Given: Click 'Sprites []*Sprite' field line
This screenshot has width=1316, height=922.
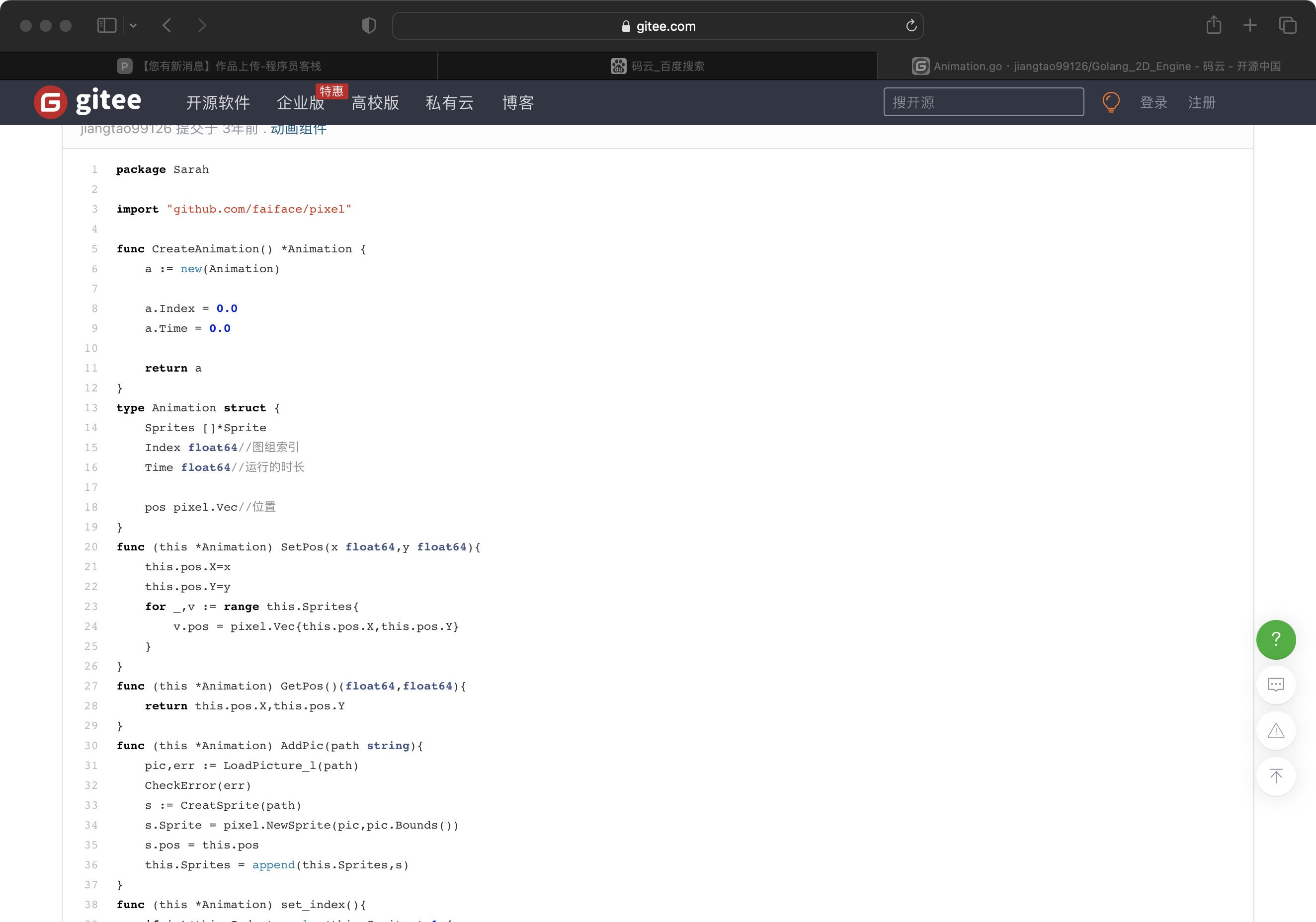Looking at the screenshot, I should point(206,428).
